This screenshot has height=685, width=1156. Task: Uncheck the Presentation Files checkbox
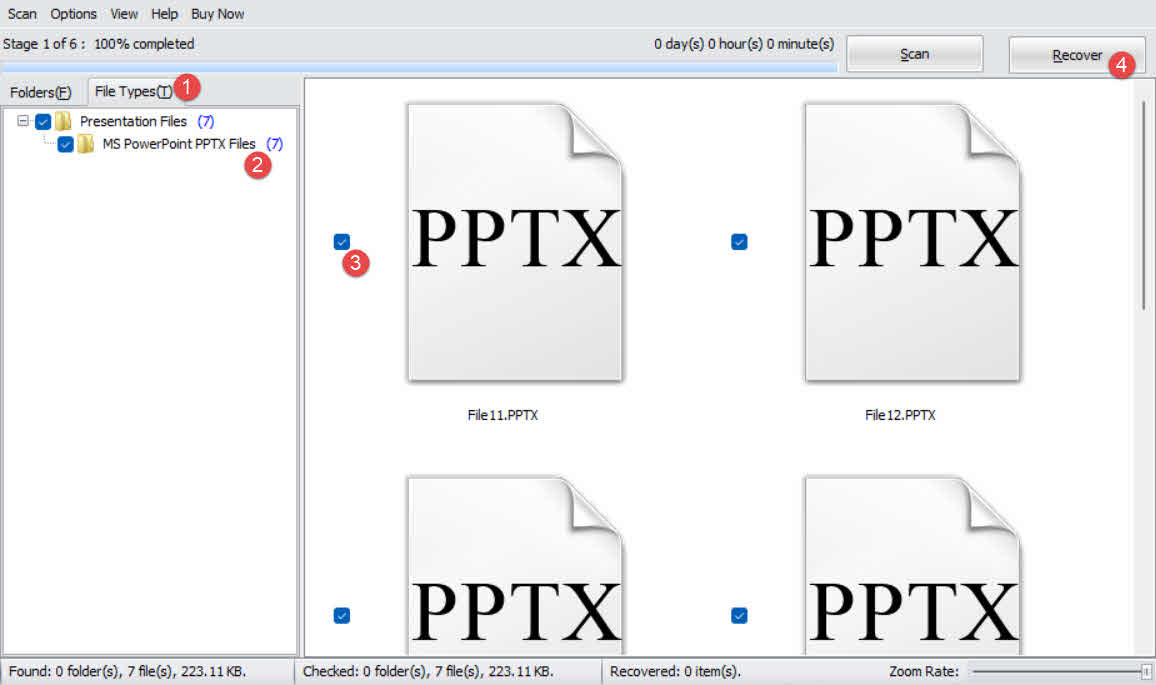tap(43, 122)
